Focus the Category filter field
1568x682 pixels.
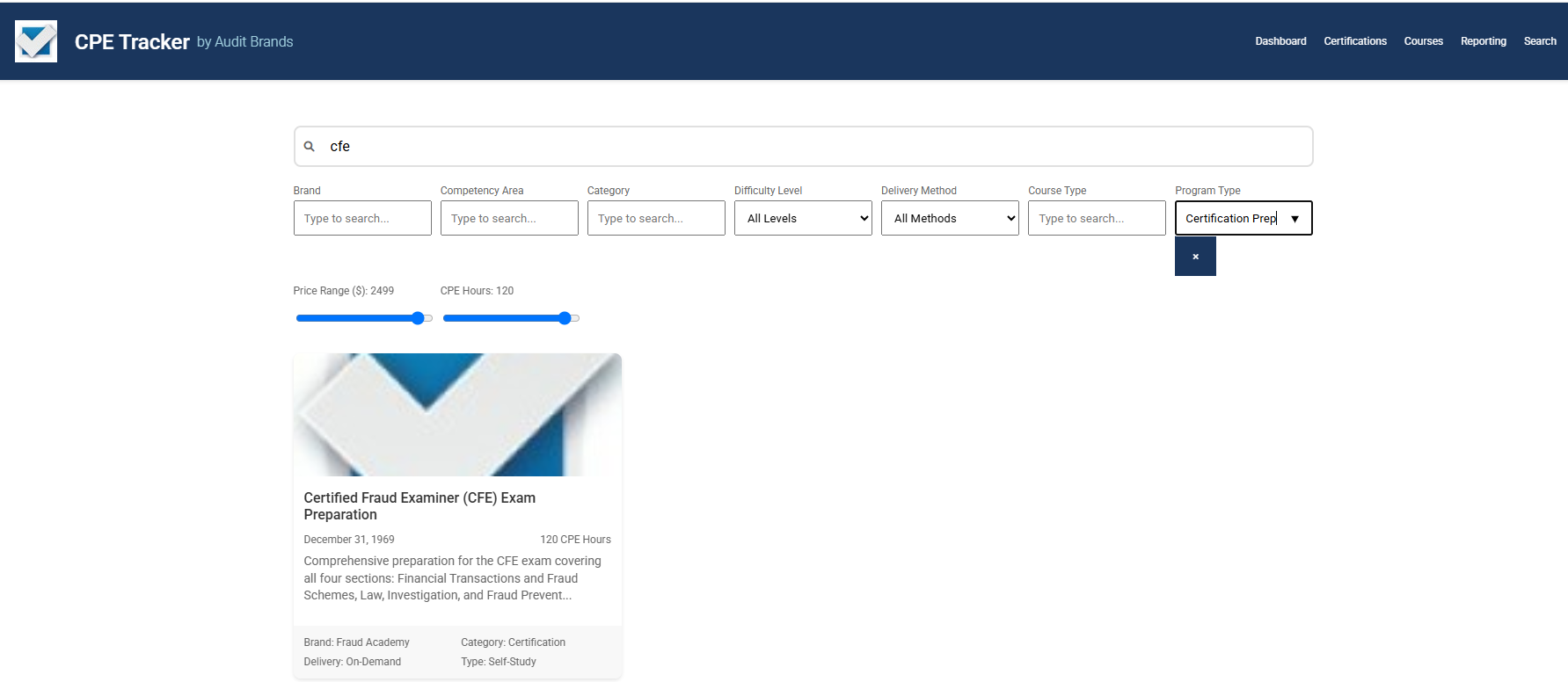coord(656,218)
